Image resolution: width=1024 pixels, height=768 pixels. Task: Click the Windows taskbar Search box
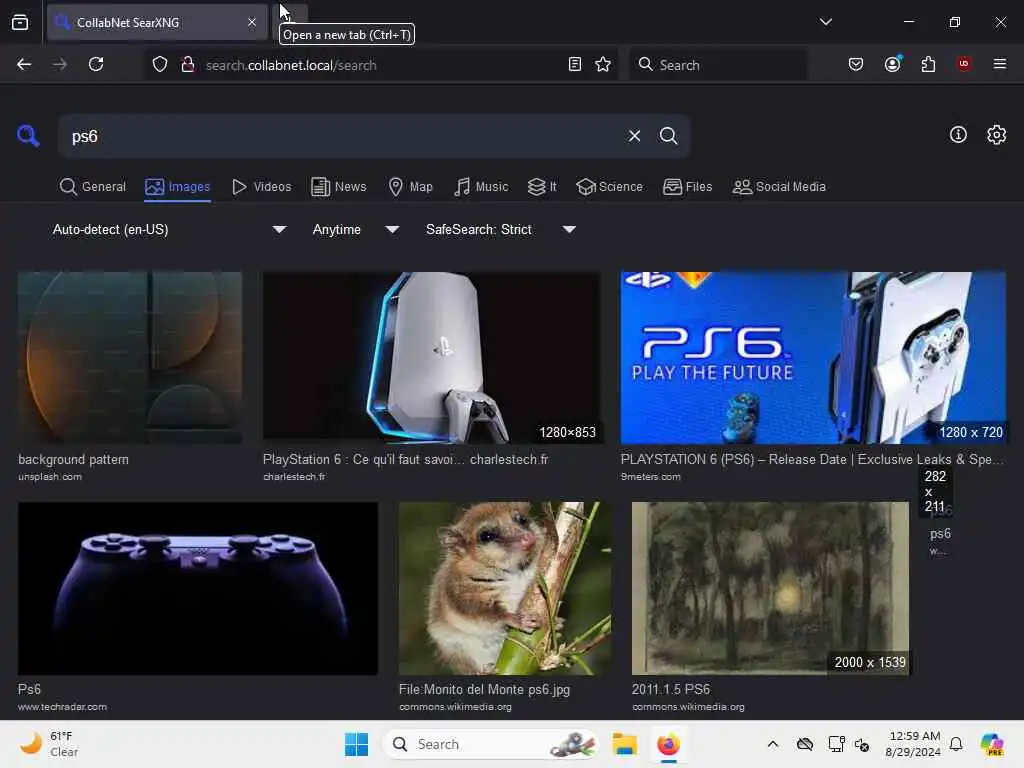tap(490, 744)
